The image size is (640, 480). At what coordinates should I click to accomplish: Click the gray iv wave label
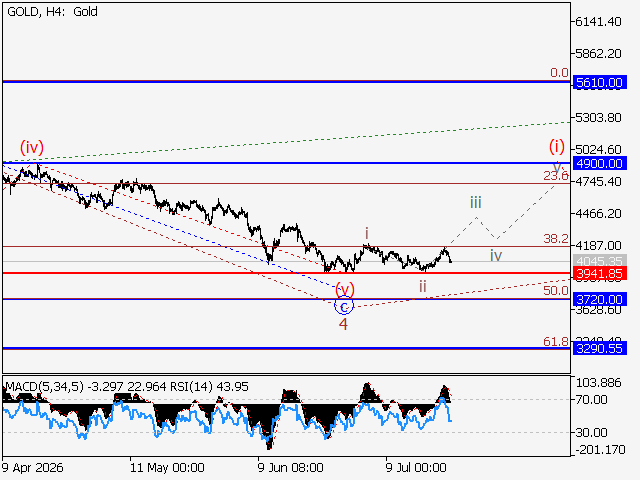tap(496, 256)
